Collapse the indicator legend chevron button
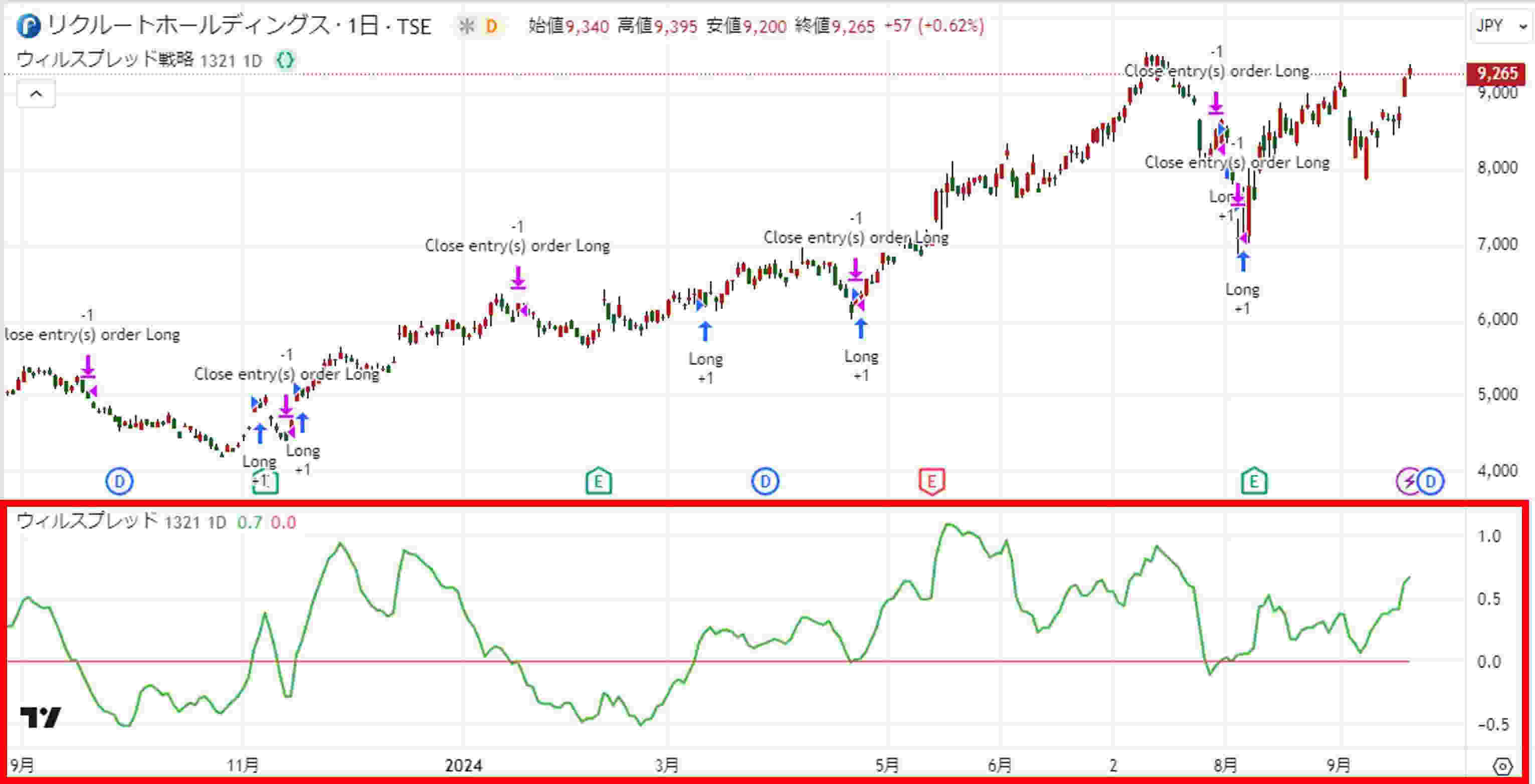The height and width of the screenshot is (784, 1535). coord(36,94)
